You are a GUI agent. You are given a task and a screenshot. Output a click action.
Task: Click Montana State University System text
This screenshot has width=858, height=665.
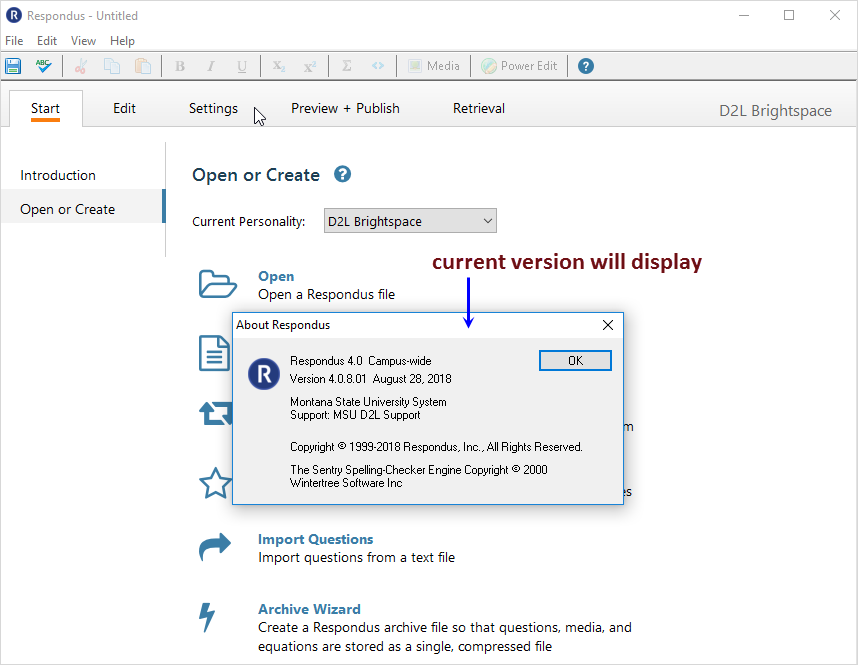tap(368, 402)
